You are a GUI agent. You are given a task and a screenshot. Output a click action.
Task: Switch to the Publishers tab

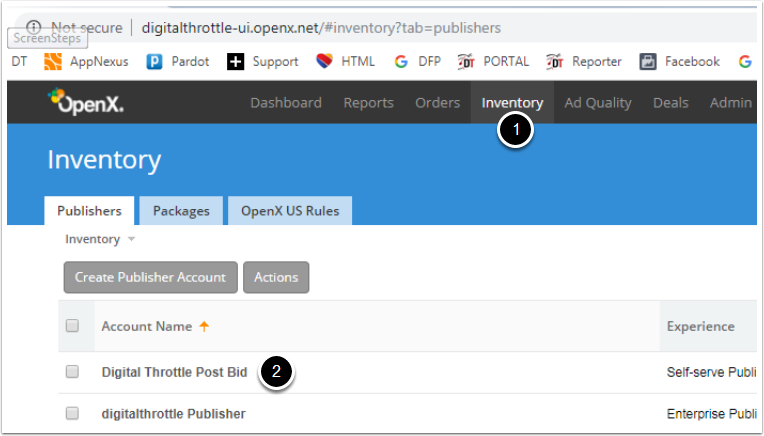(x=89, y=211)
